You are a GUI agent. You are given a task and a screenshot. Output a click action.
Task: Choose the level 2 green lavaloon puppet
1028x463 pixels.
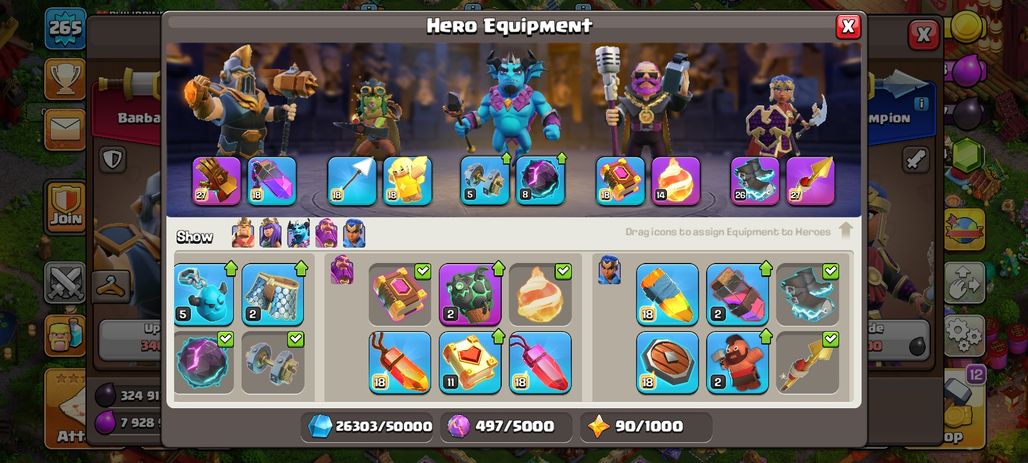[x=470, y=294]
